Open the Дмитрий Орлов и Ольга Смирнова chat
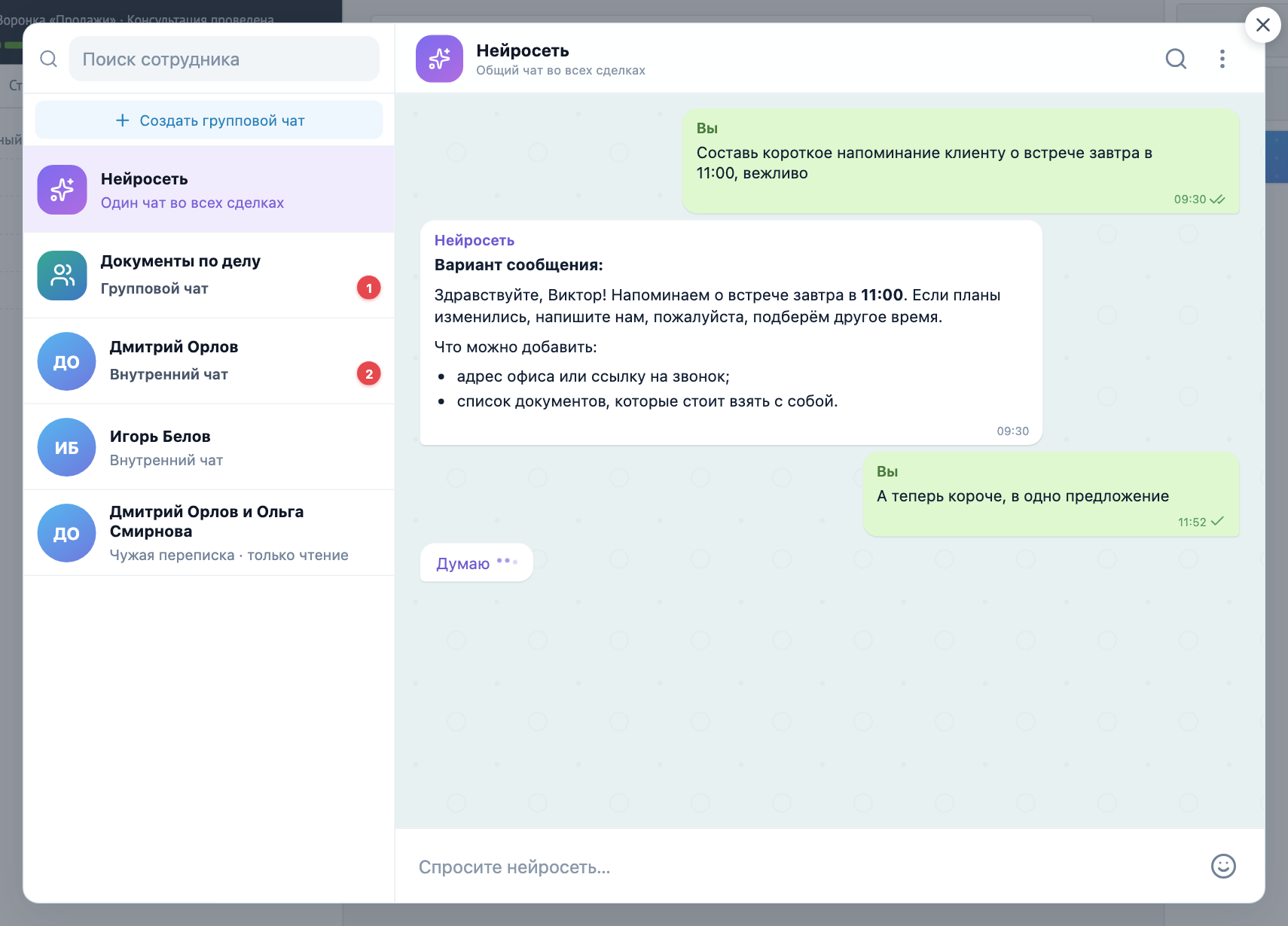Screen dimensions: 1288x926 [209, 533]
